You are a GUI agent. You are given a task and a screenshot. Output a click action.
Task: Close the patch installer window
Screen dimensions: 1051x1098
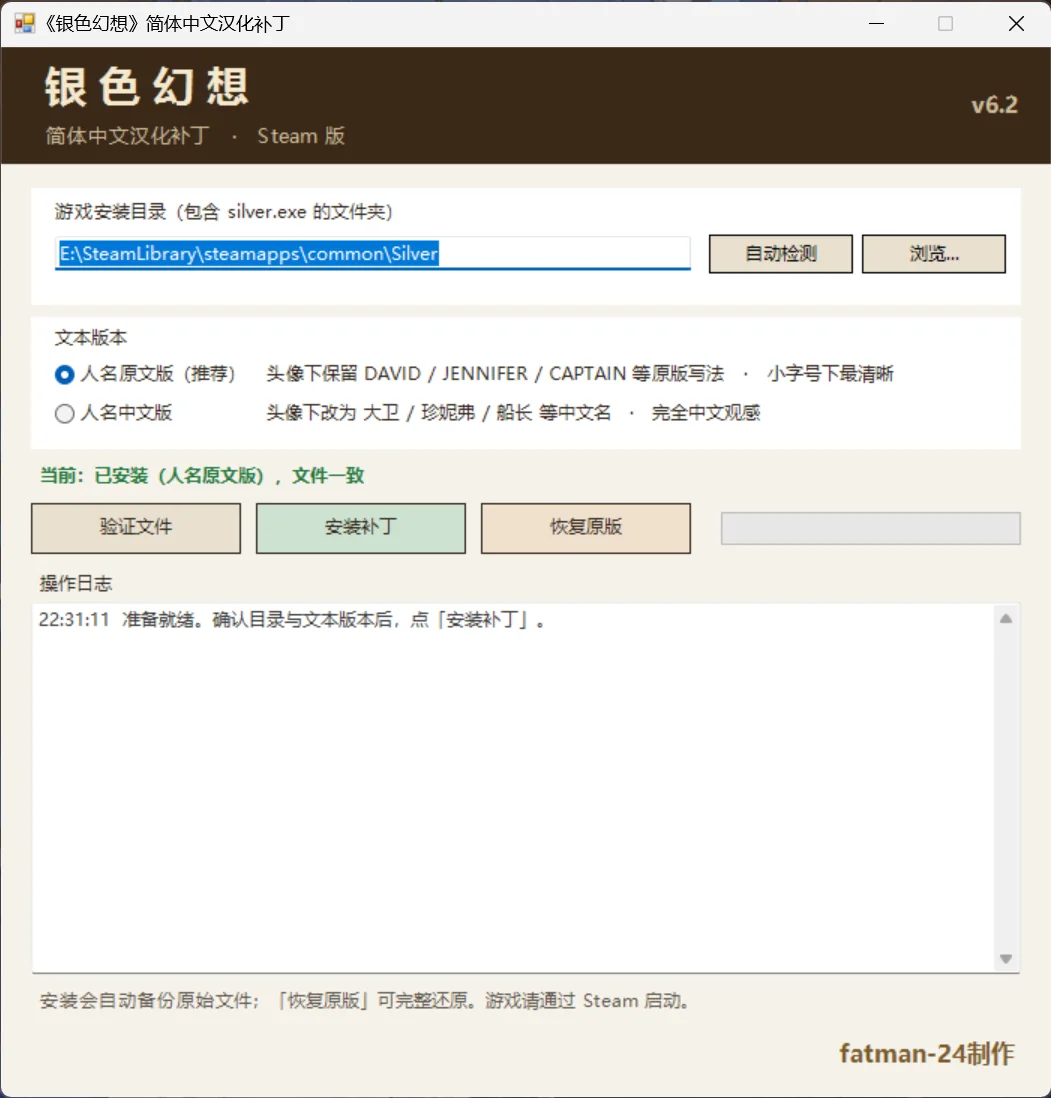point(1016,24)
